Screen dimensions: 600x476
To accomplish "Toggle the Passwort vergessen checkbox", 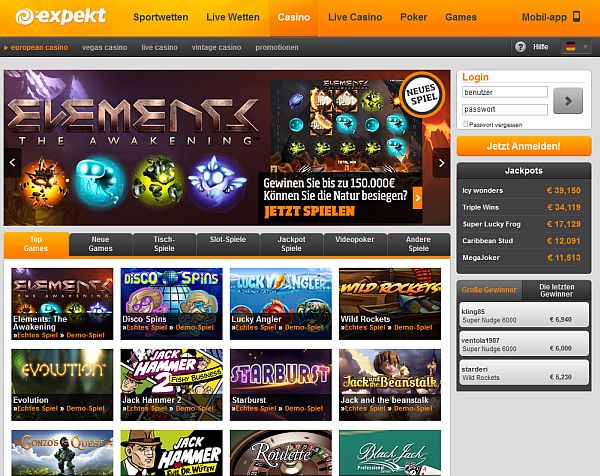I will point(466,124).
